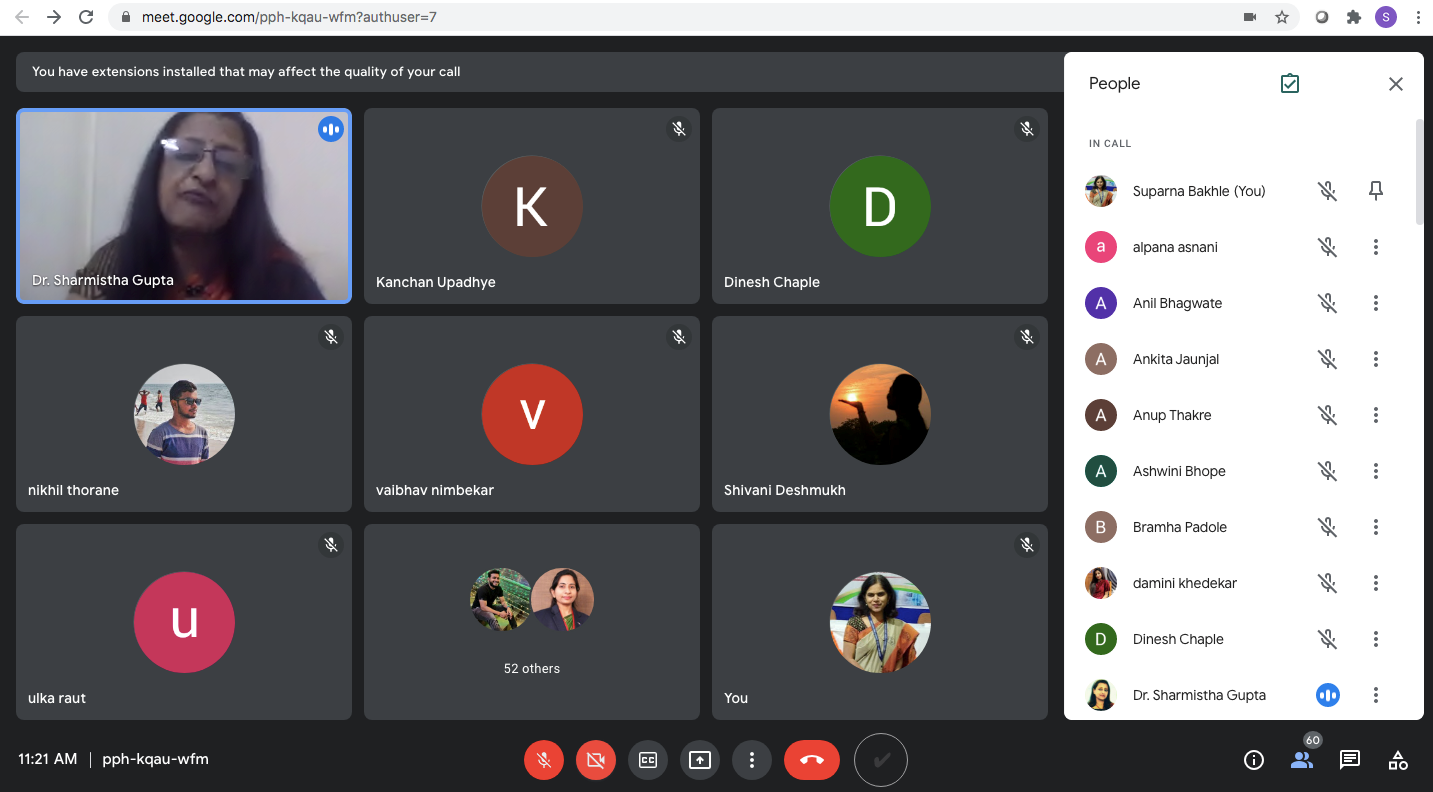Open the browser extensions puzzle icon
Image resolution: width=1433 pixels, height=792 pixels.
pyautogui.click(x=1354, y=17)
